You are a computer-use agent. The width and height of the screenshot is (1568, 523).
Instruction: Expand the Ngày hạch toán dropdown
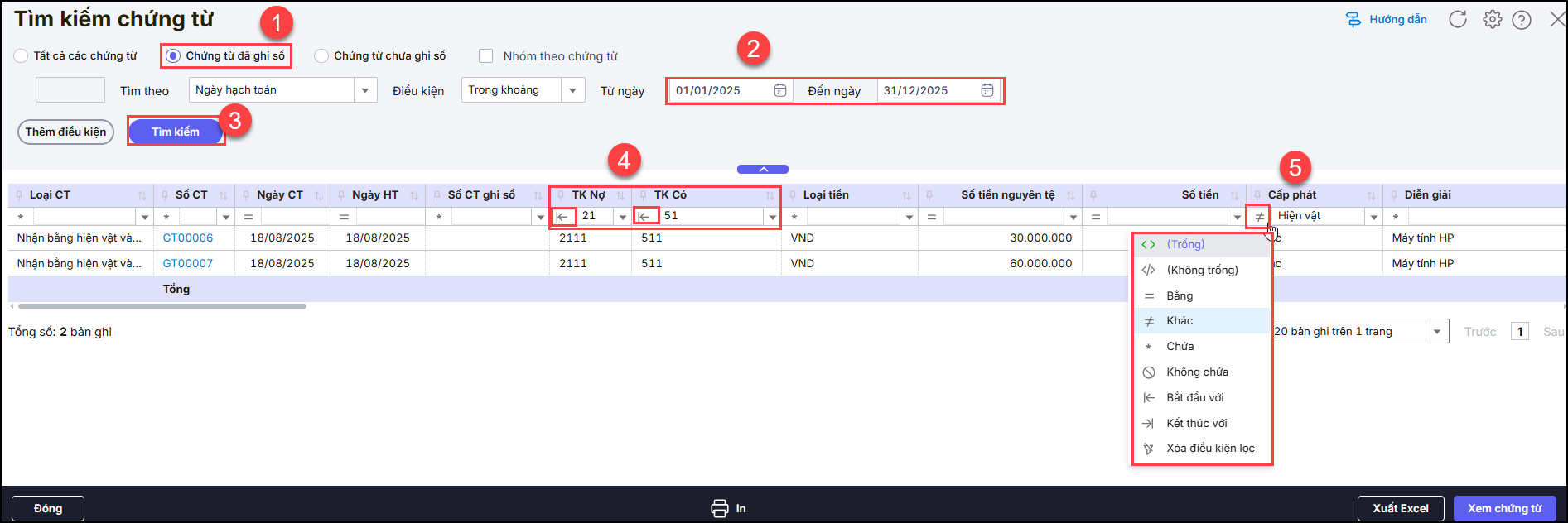[x=365, y=90]
